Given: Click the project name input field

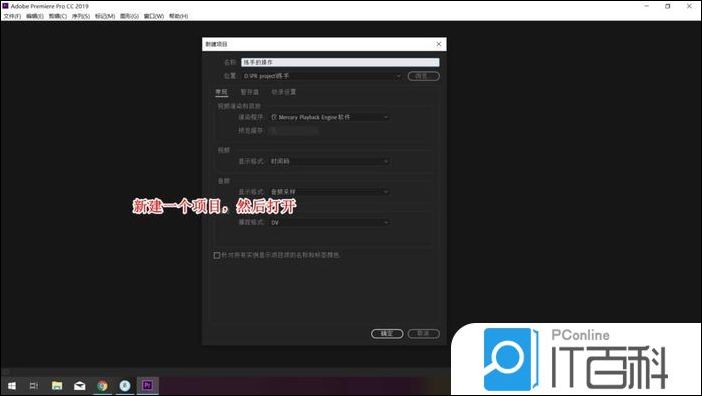Looking at the screenshot, I should coord(340,62).
